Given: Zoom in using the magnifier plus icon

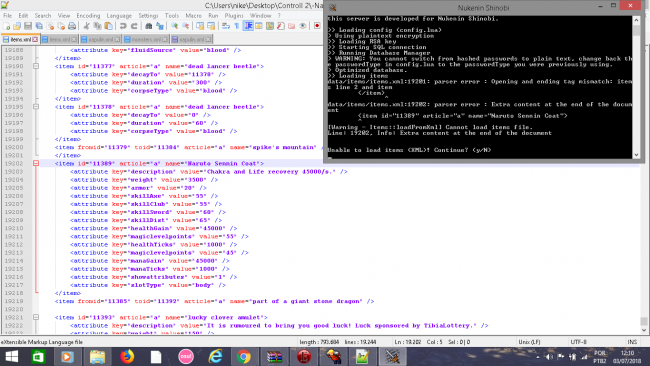Looking at the screenshot, I should coord(175,26).
